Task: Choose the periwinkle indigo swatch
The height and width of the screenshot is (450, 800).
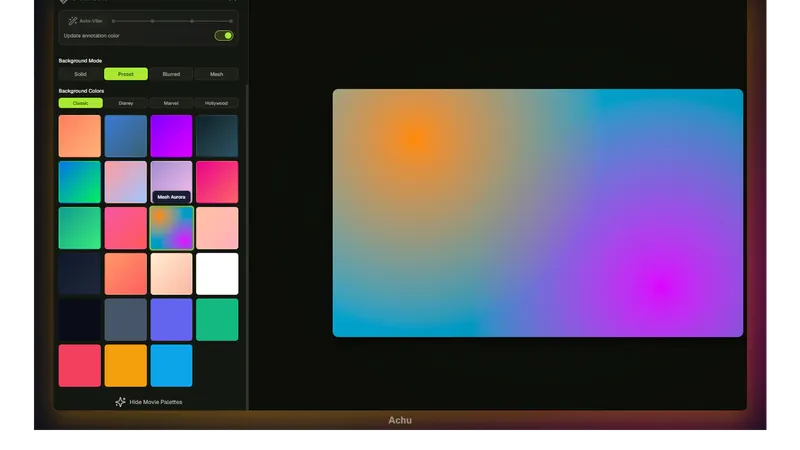Action: point(171,319)
